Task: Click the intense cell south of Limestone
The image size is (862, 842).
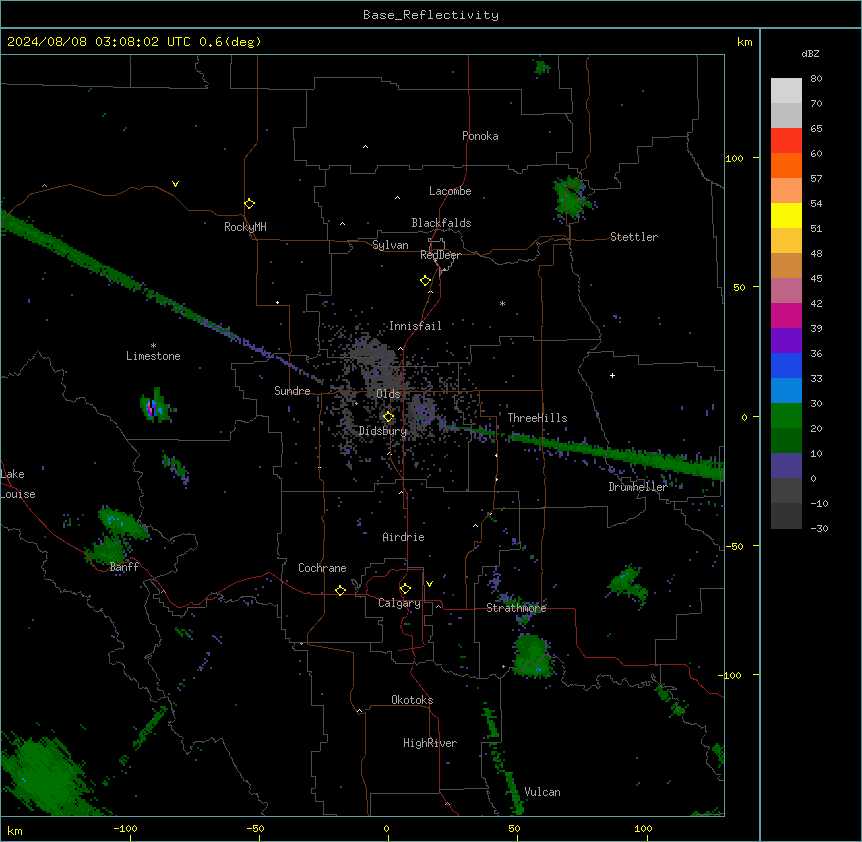Action: pyautogui.click(x=154, y=407)
